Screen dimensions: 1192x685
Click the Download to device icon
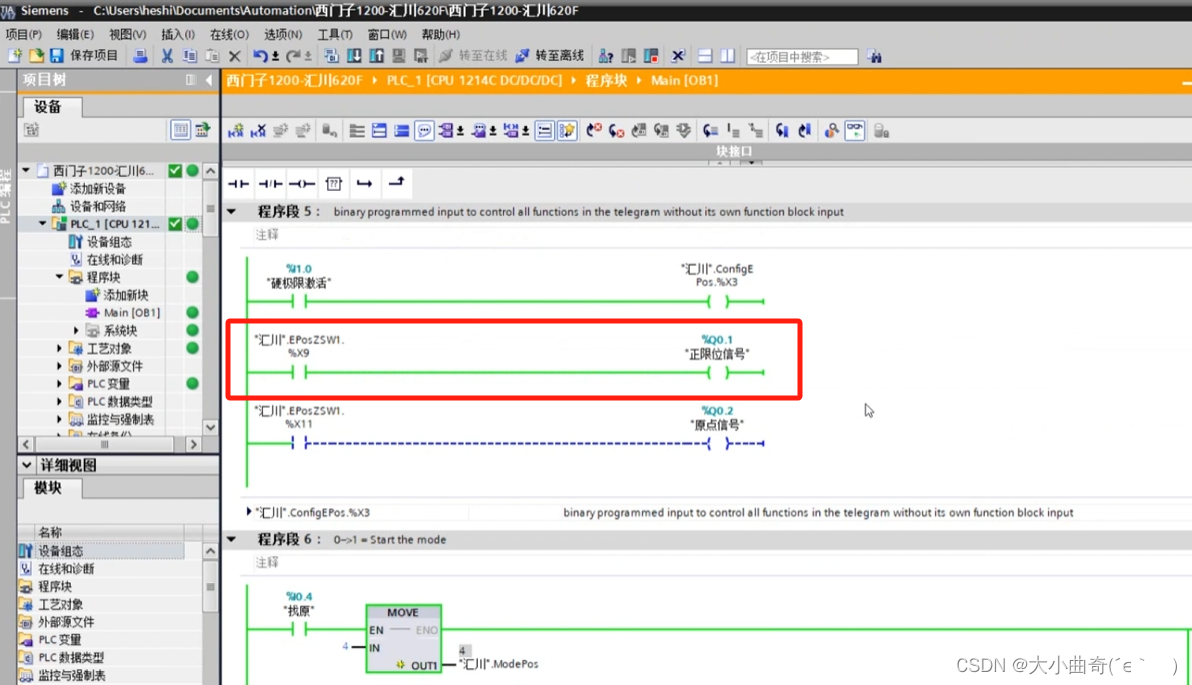coord(354,55)
